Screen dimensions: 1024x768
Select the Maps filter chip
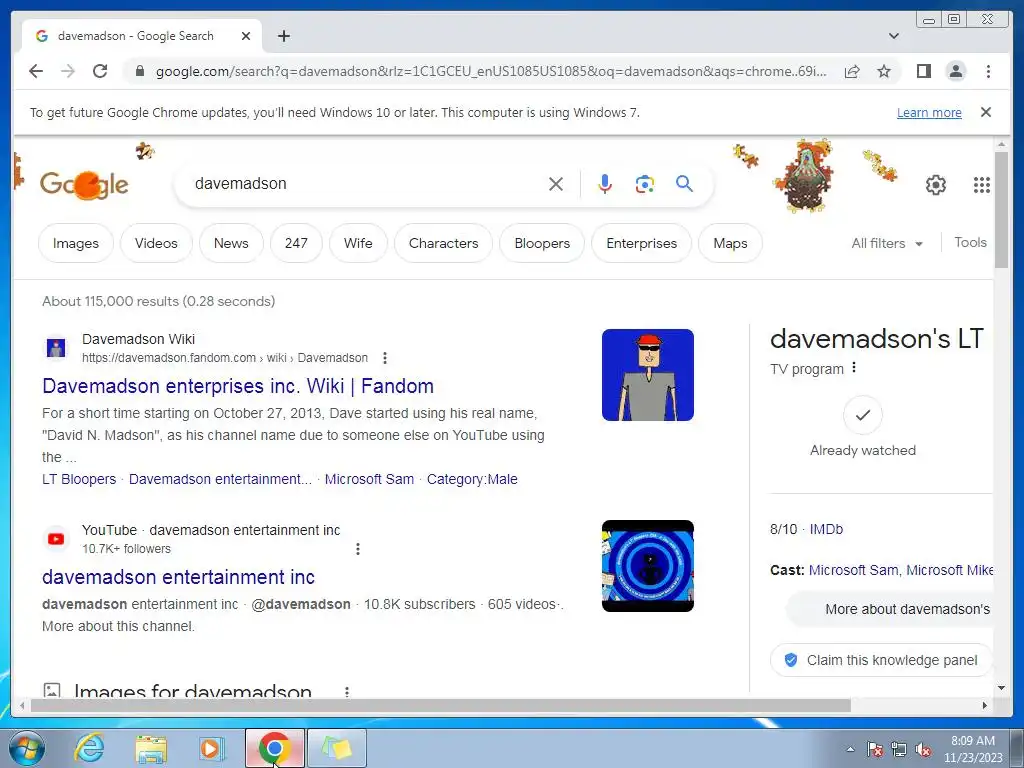pyautogui.click(x=730, y=243)
